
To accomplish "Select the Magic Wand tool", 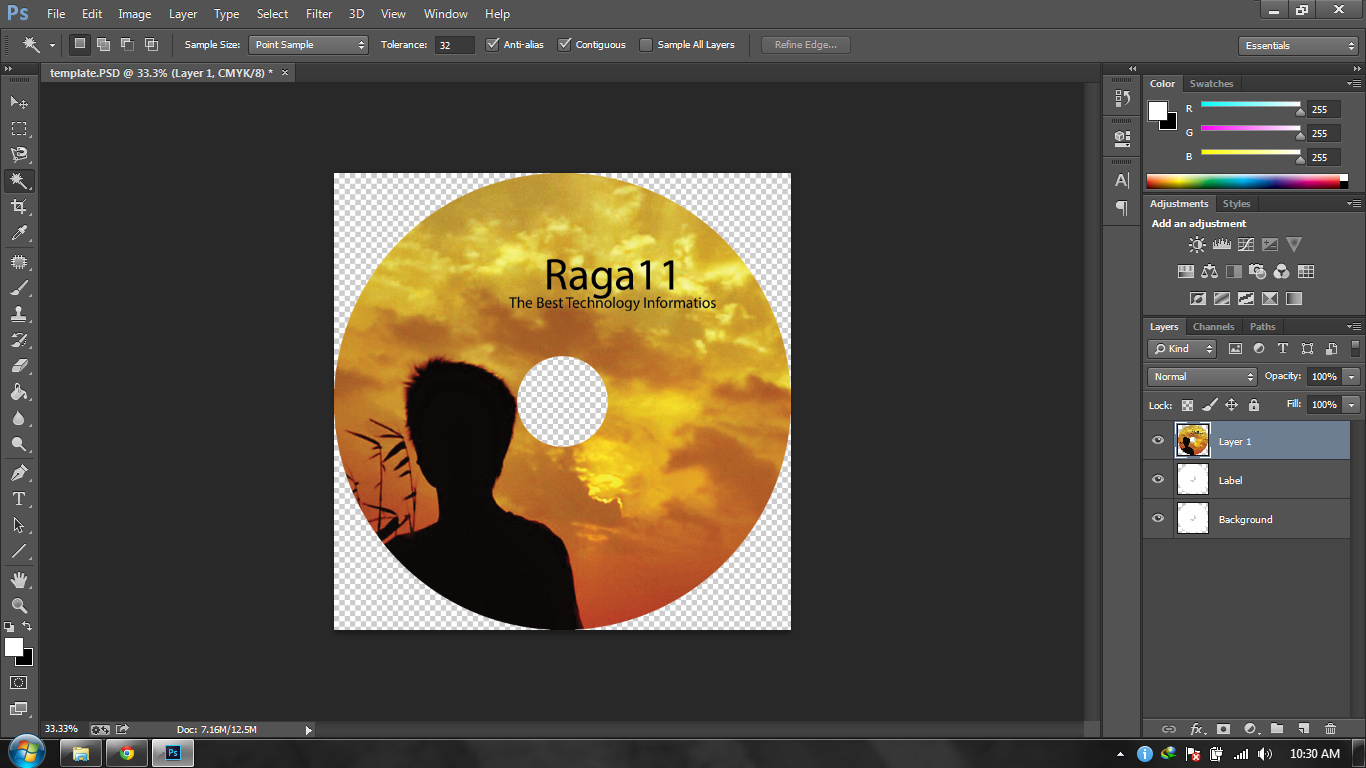I will (20, 181).
